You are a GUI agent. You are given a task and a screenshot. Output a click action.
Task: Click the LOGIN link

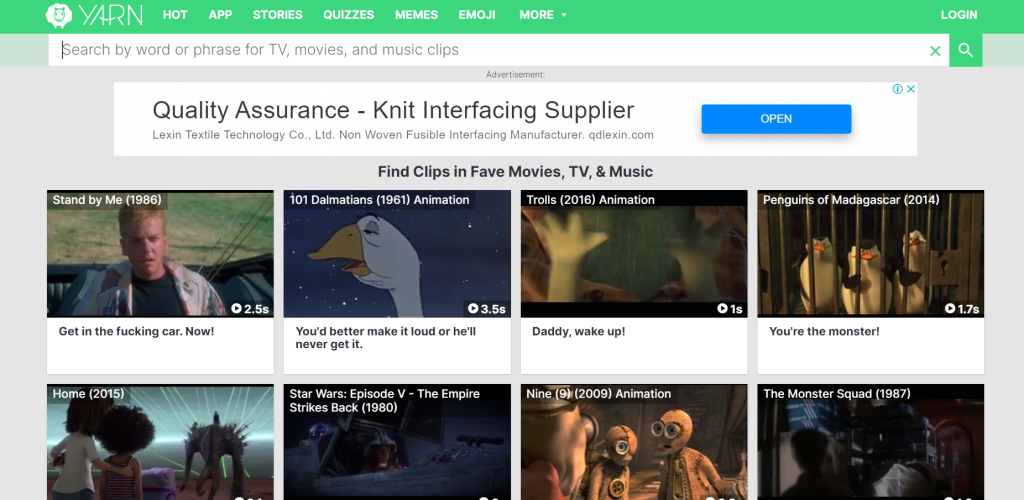pos(959,15)
